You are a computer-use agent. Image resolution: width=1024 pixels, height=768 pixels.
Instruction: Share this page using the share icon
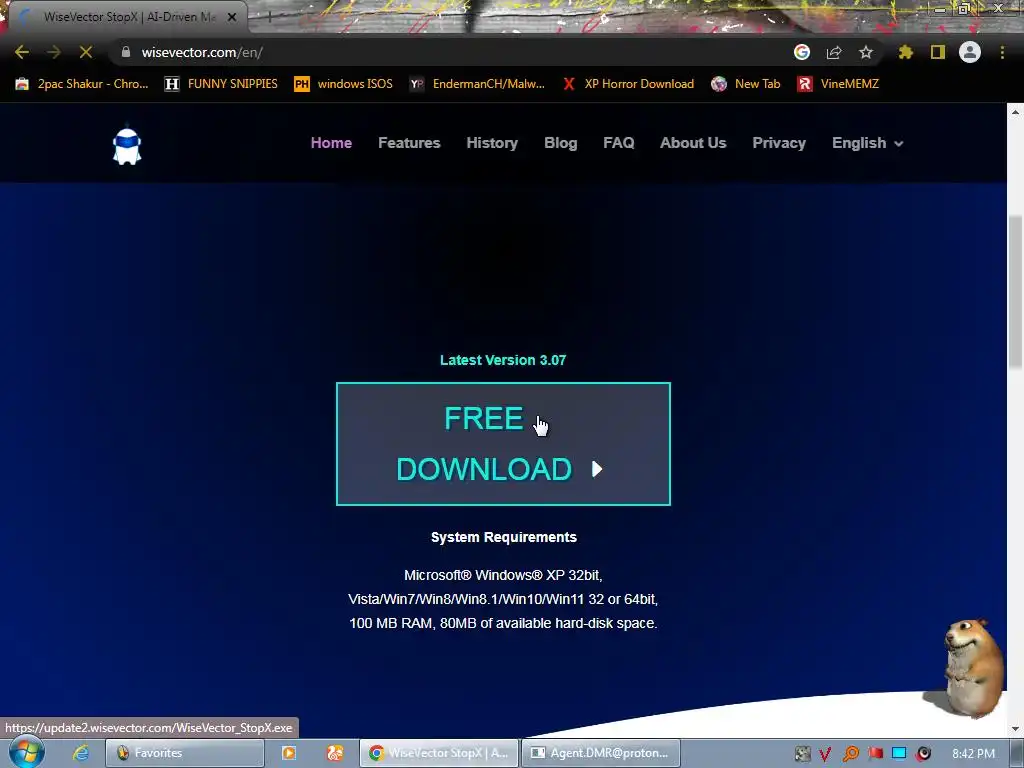[834, 52]
